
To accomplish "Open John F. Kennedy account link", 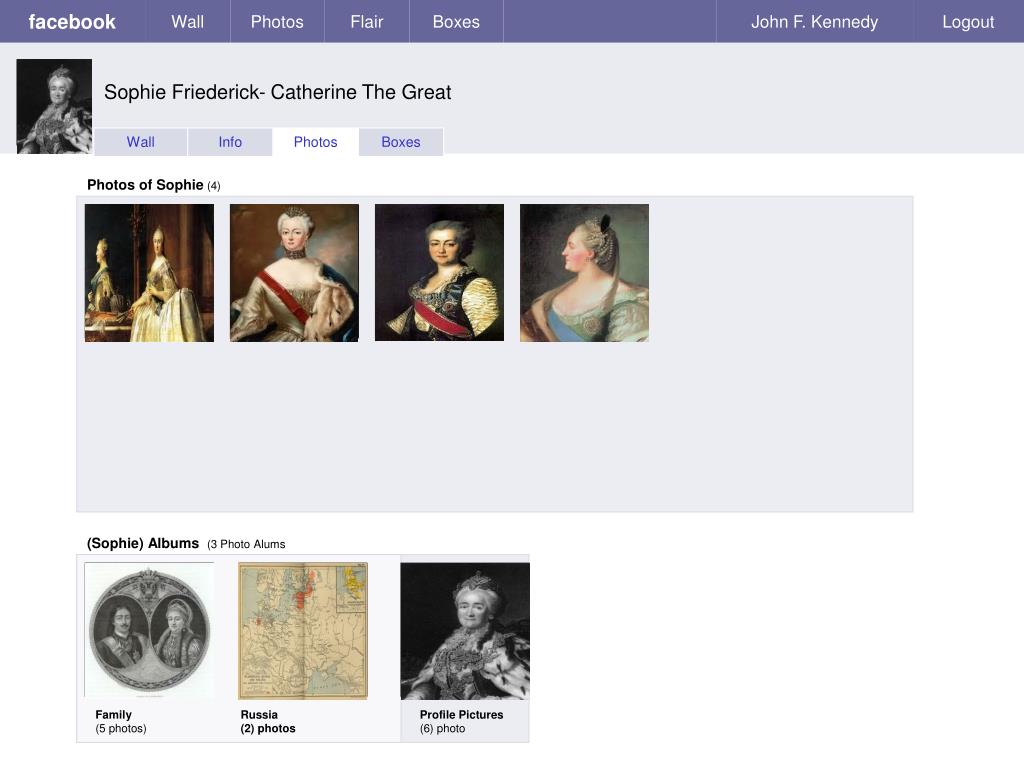I will (814, 22).
